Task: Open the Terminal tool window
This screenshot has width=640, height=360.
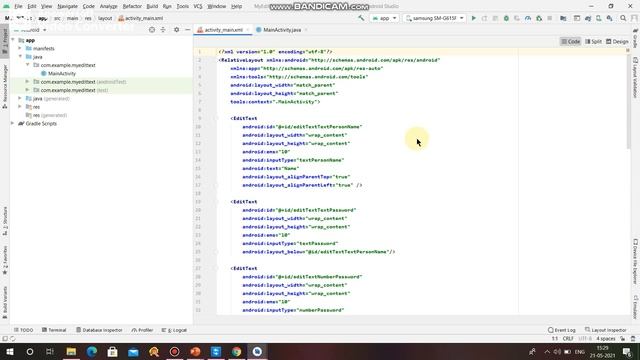Action: (54, 330)
